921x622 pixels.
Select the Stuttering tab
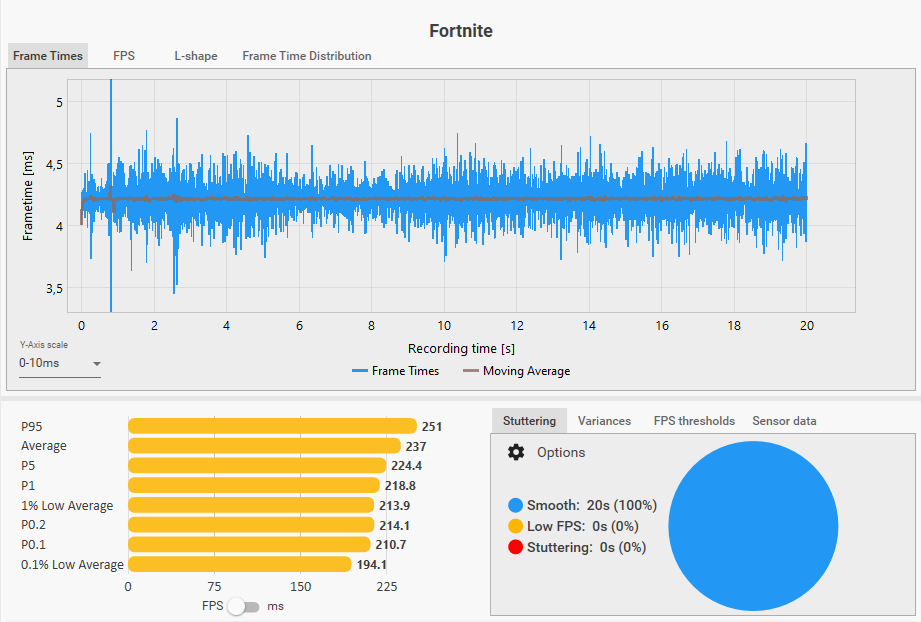529,421
